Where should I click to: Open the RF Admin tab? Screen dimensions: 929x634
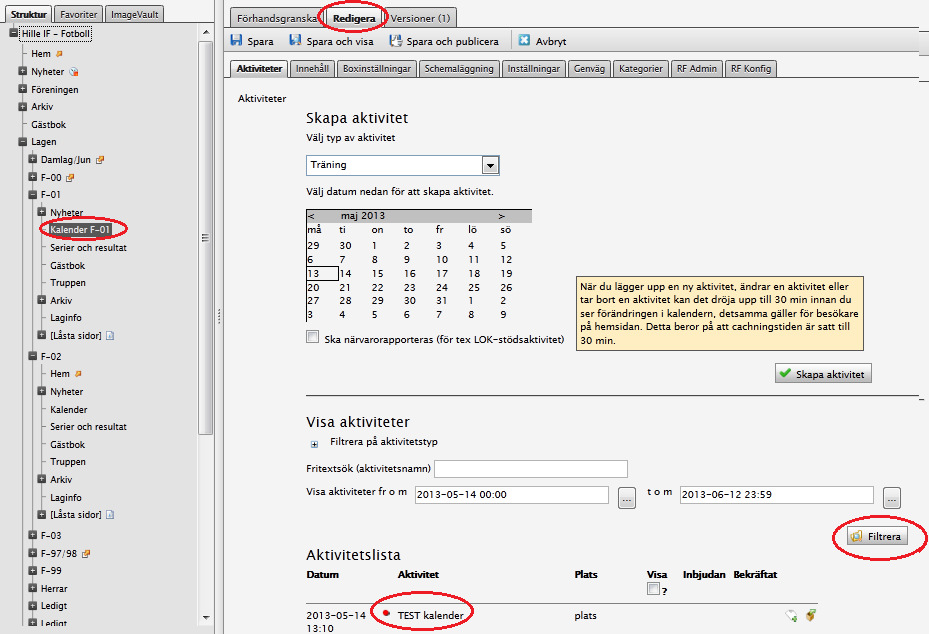tap(697, 69)
